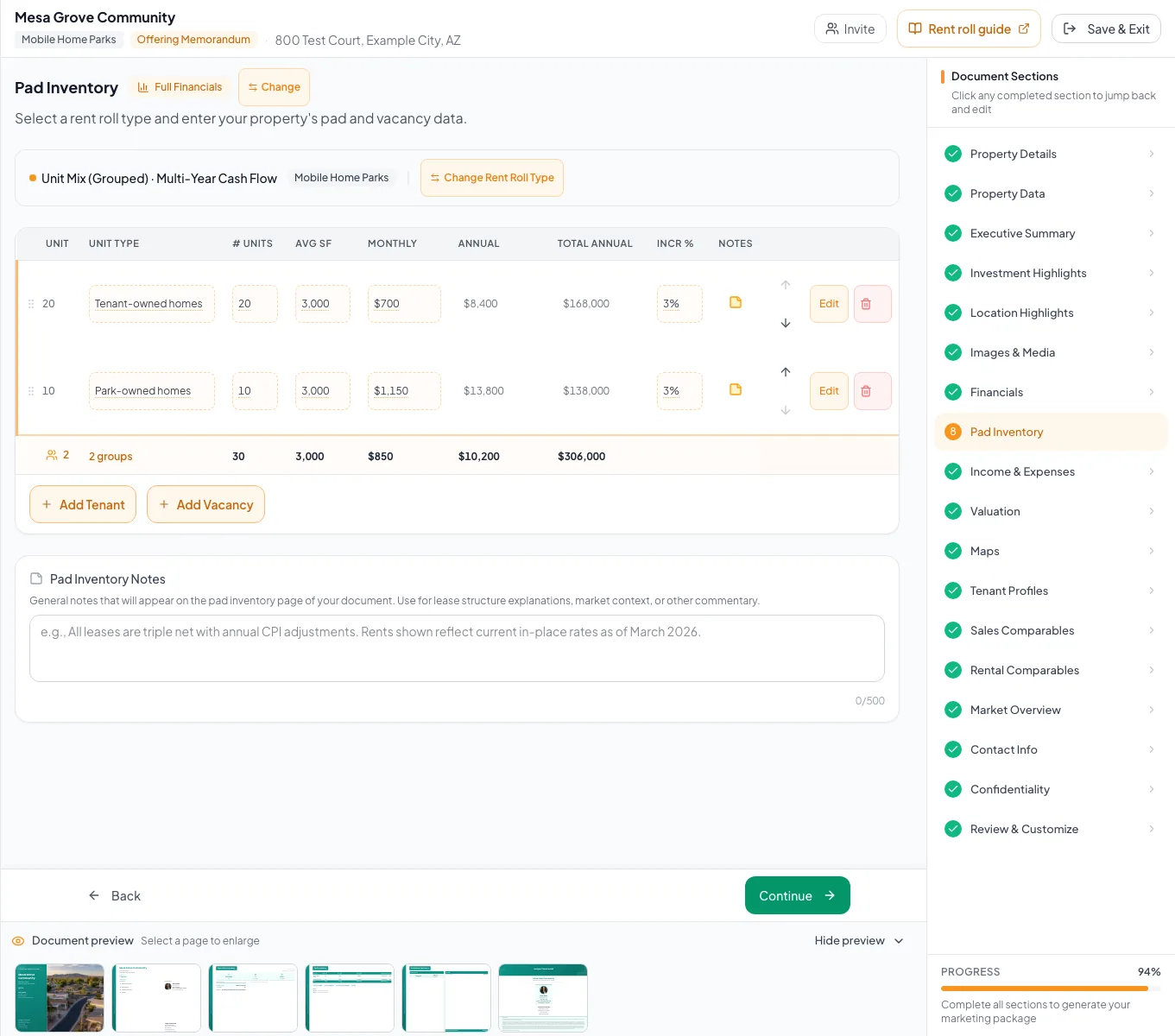Open the Rent roll guide
1175x1036 pixels.
(x=969, y=28)
